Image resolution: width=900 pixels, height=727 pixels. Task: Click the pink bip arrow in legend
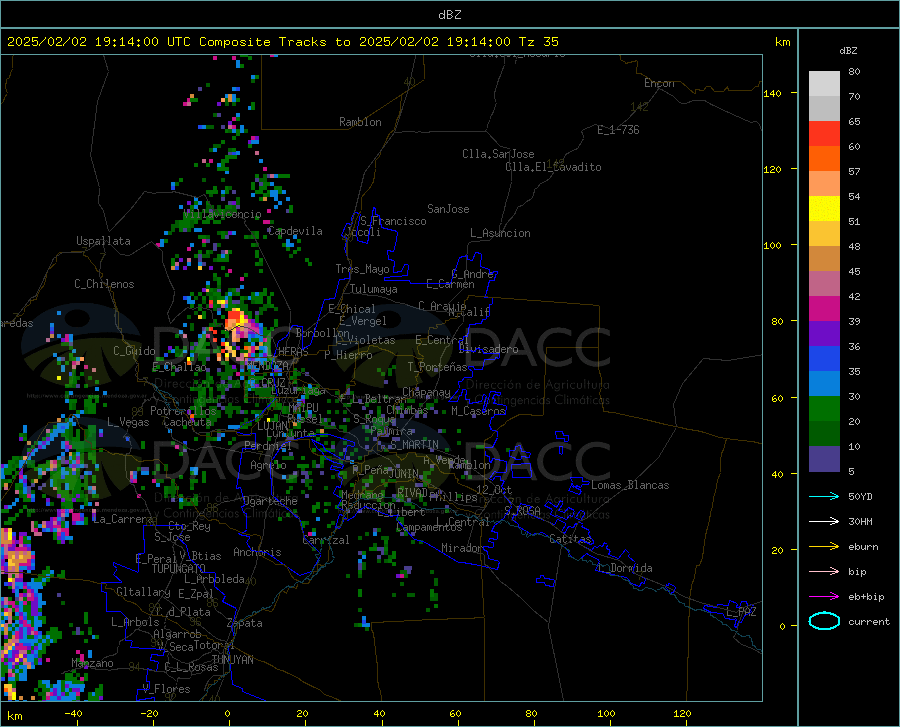pyautogui.click(x=824, y=572)
